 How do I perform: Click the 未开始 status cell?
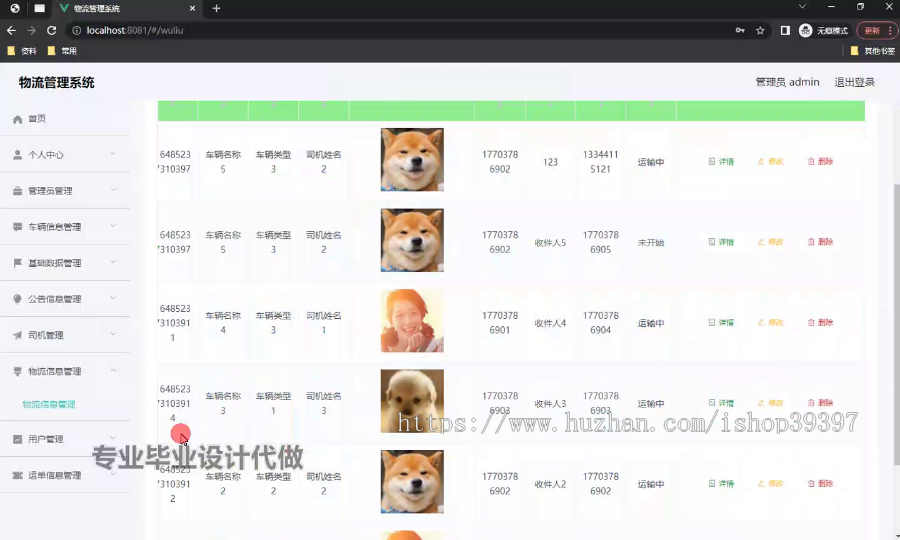point(651,243)
